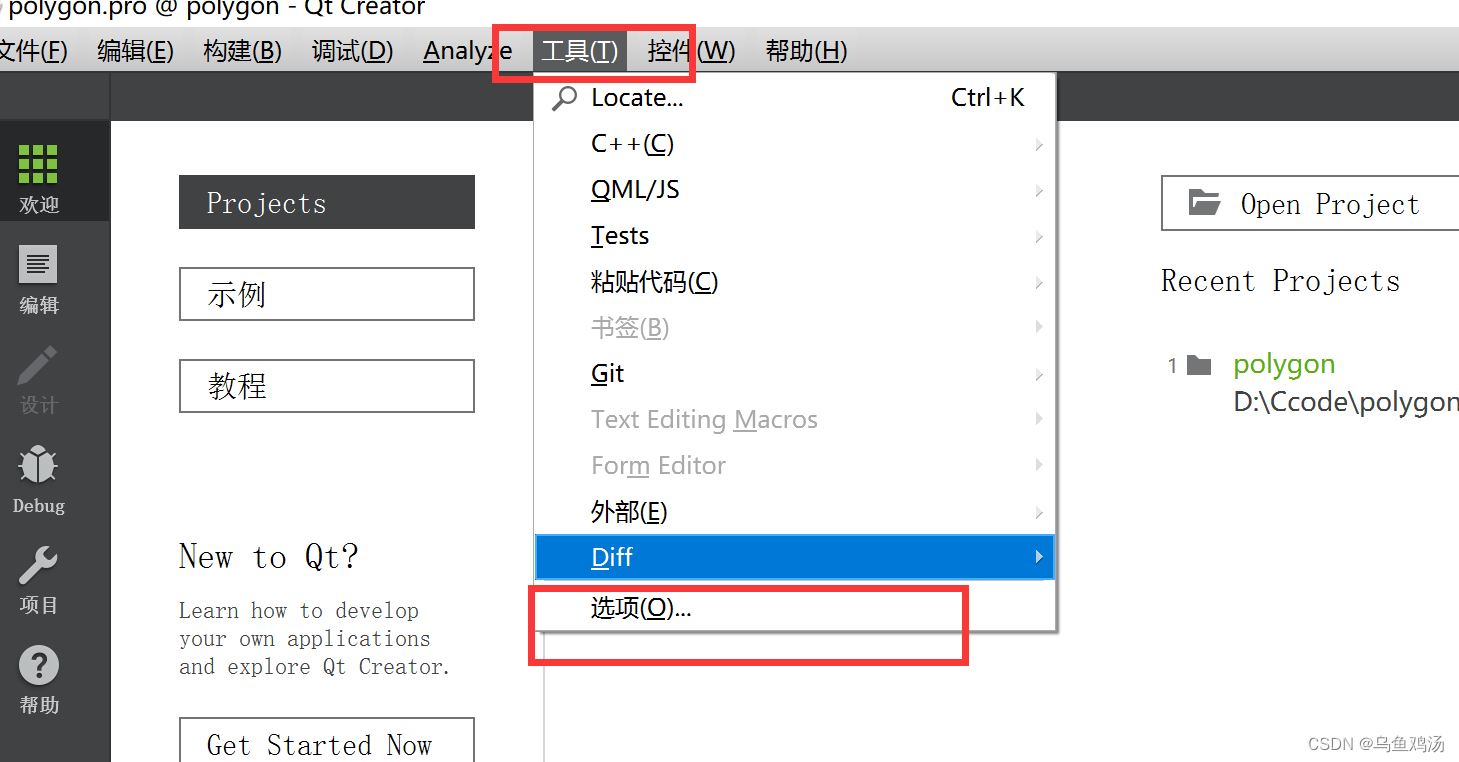The image size is (1459, 762).
Task: Expand the Diff submenu arrow
Action: coord(1039,558)
